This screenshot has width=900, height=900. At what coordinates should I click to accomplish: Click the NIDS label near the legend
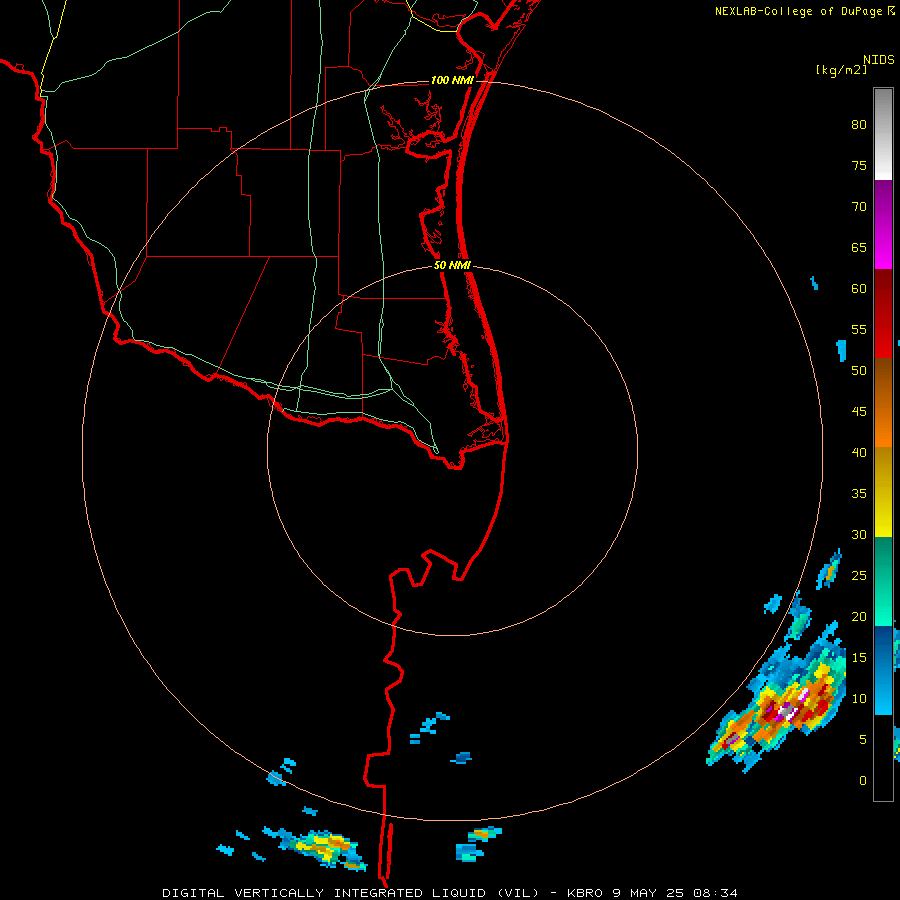pos(879,60)
